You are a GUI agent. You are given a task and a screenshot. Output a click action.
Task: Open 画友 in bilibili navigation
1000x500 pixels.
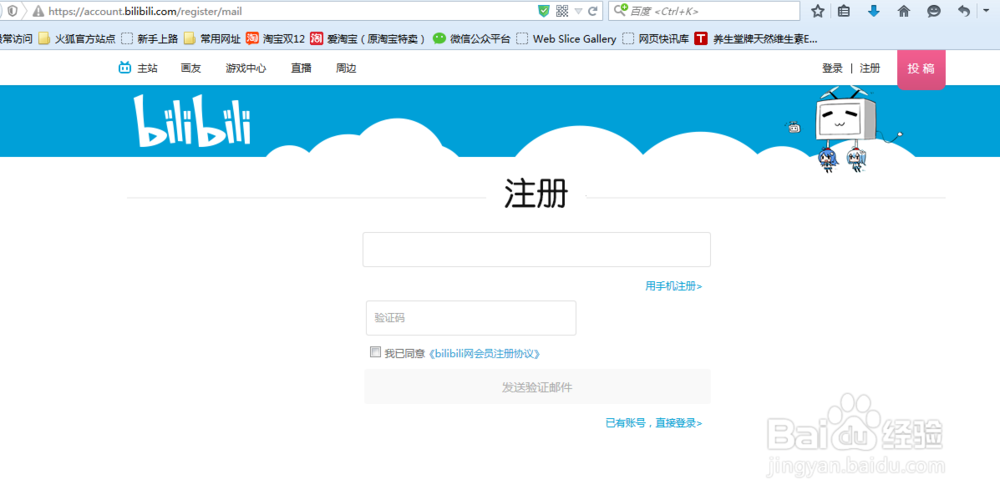(x=191, y=68)
